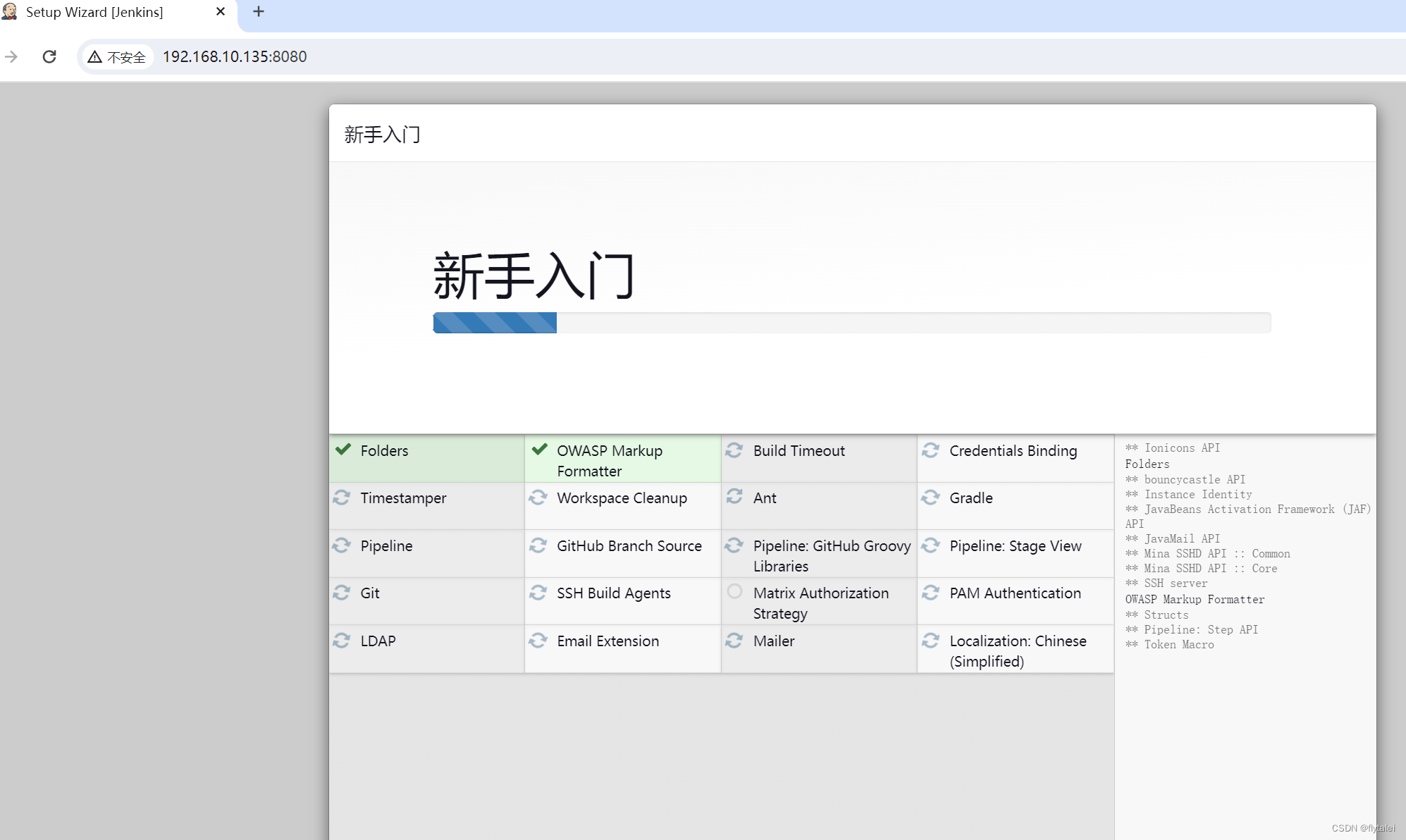Click the sync icon beside Email Extension

pos(538,641)
